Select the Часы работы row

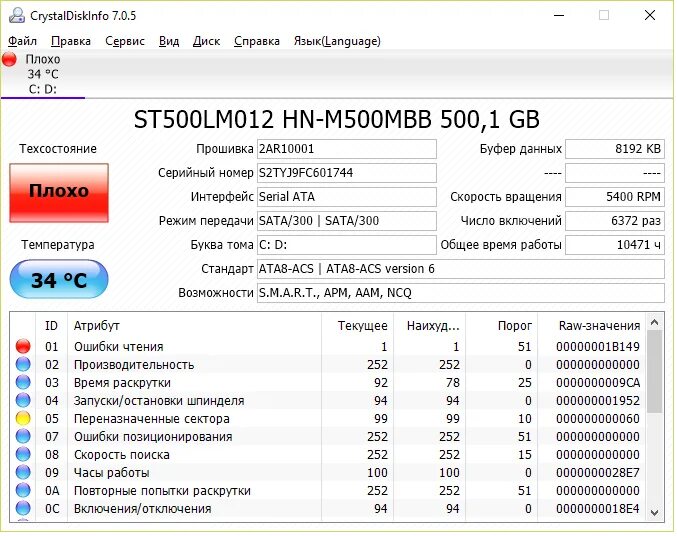tap(328, 473)
